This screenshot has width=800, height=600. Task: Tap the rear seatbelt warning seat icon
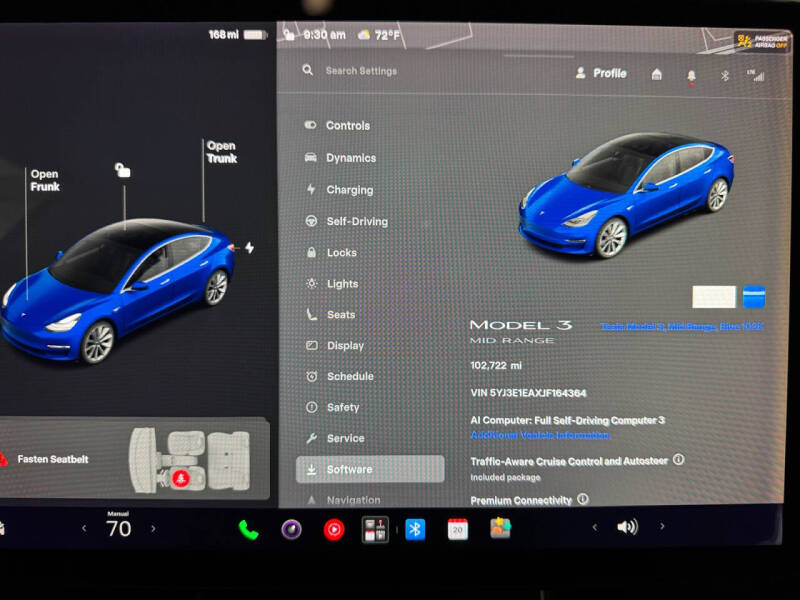[181, 478]
